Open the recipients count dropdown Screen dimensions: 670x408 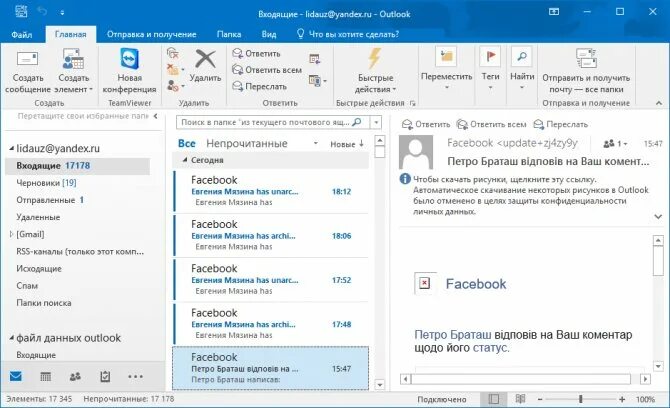pos(615,144)
